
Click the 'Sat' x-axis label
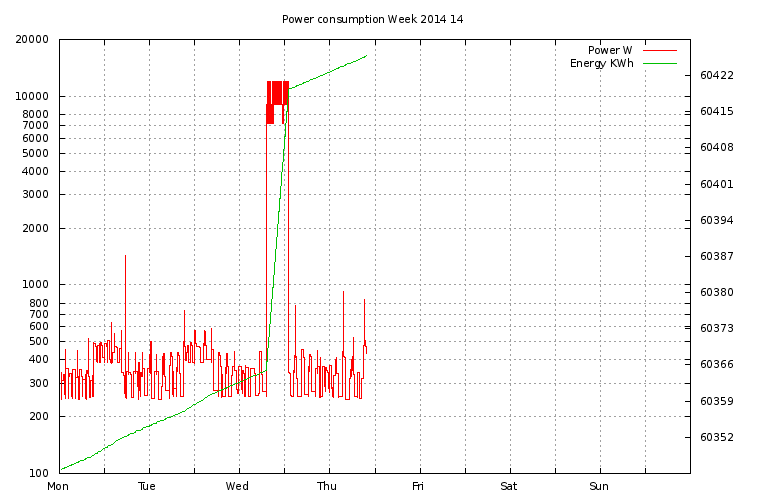[508, 486]
